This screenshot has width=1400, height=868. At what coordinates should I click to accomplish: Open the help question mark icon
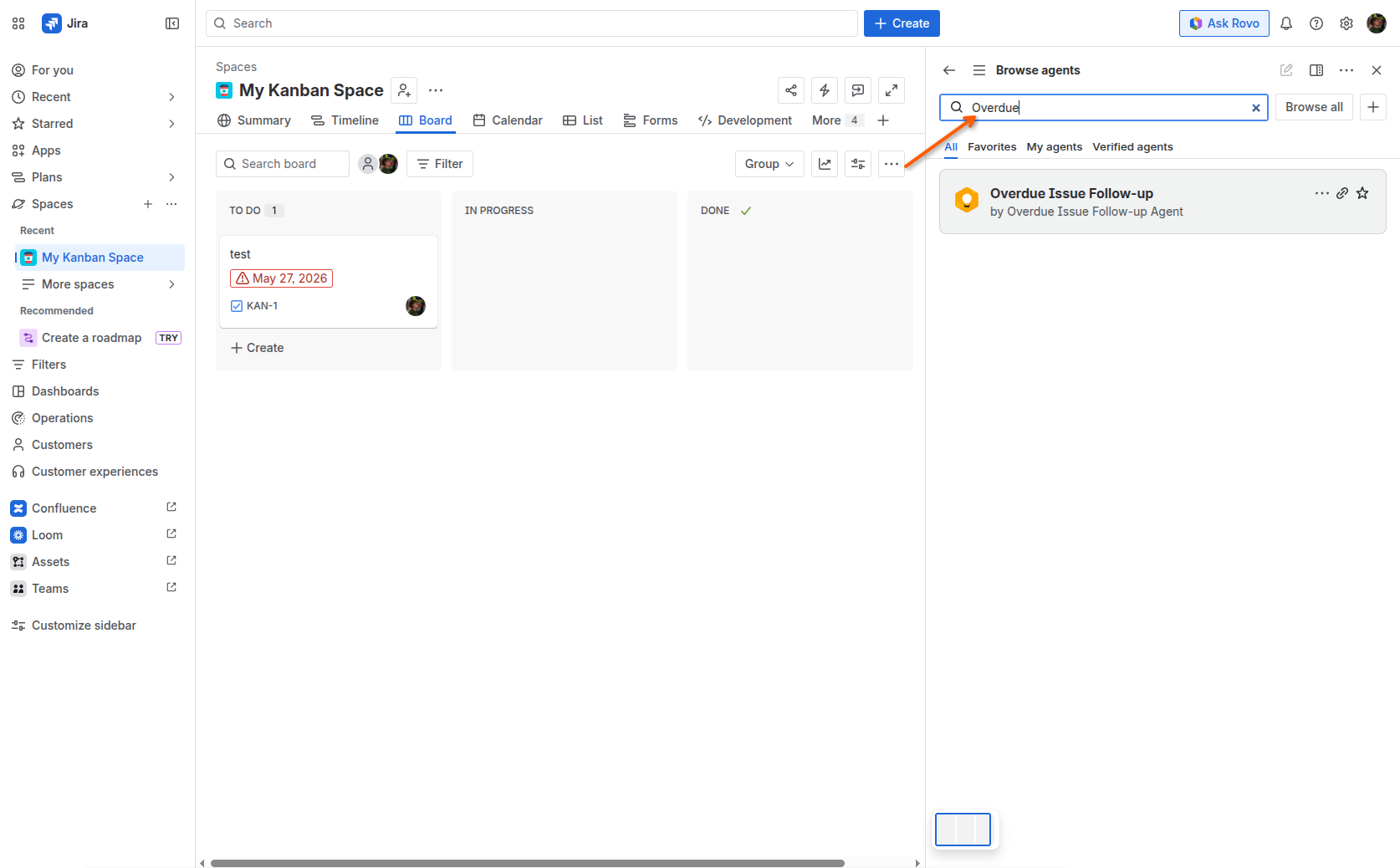click(1316, 23)
